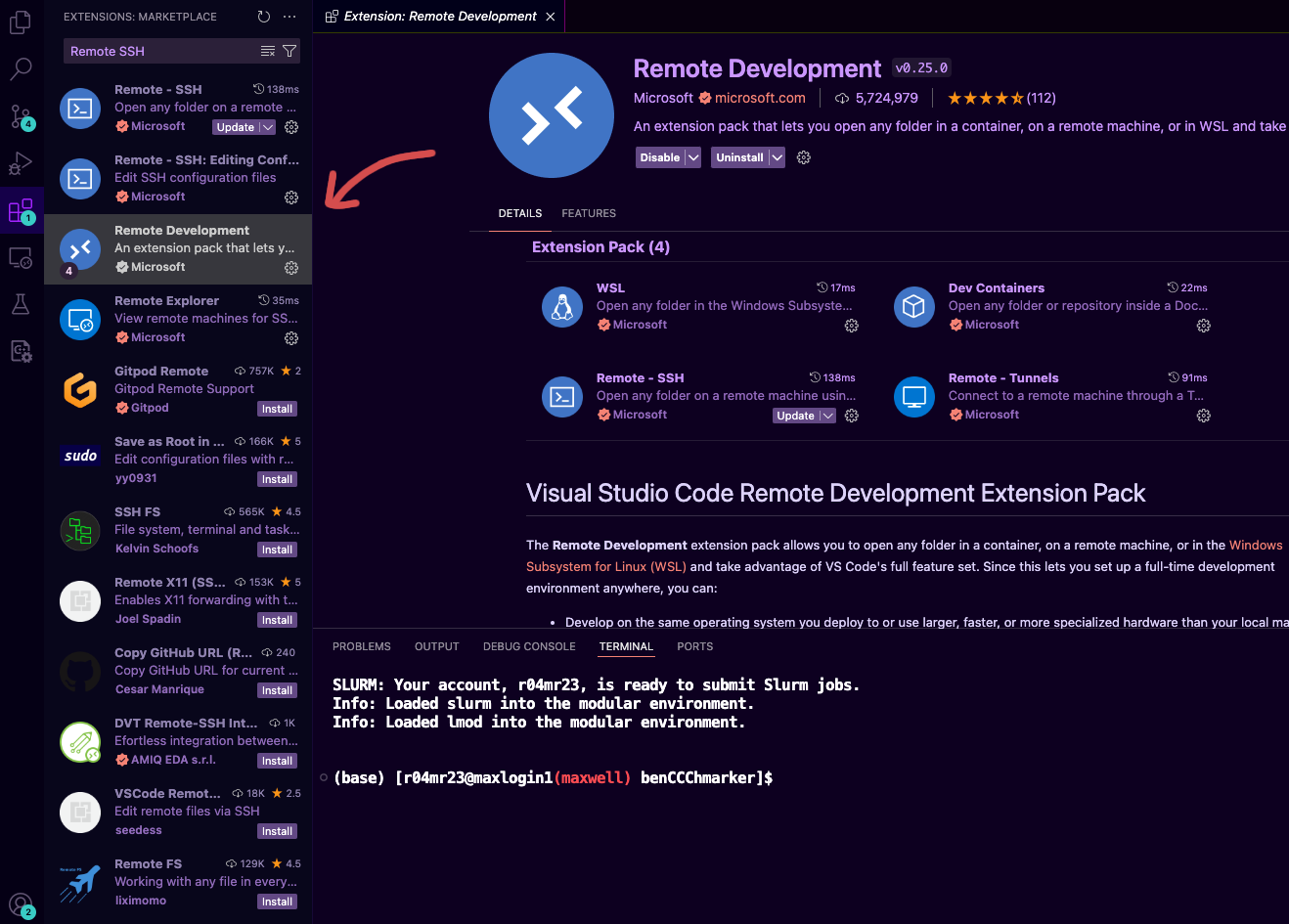Install the VSCode Remote extension by seedess
Viewport: 1289px width, 924px height.
click(x=277, y=831)
